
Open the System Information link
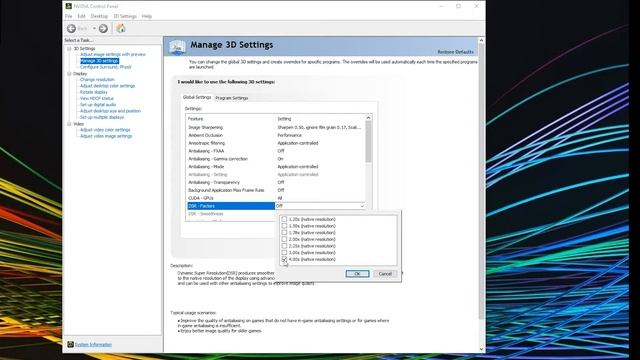[x=93, y=344]
